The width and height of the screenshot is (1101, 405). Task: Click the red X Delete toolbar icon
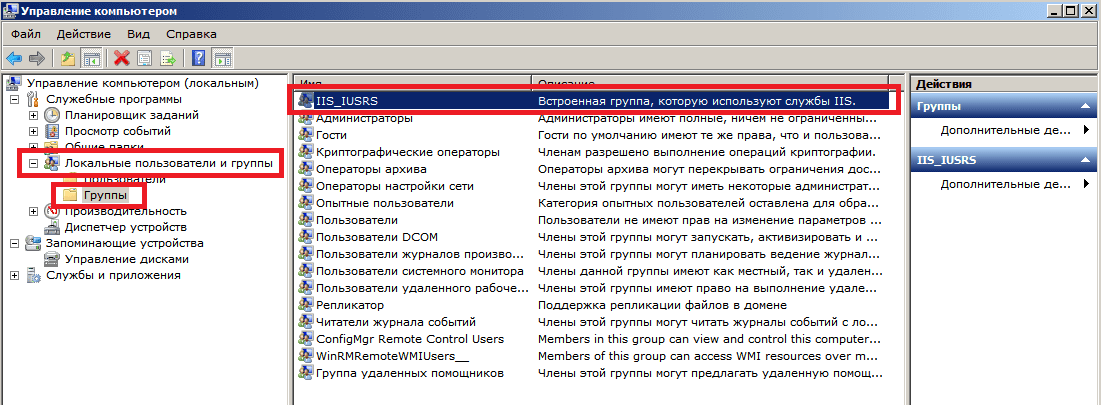[122, 58]
